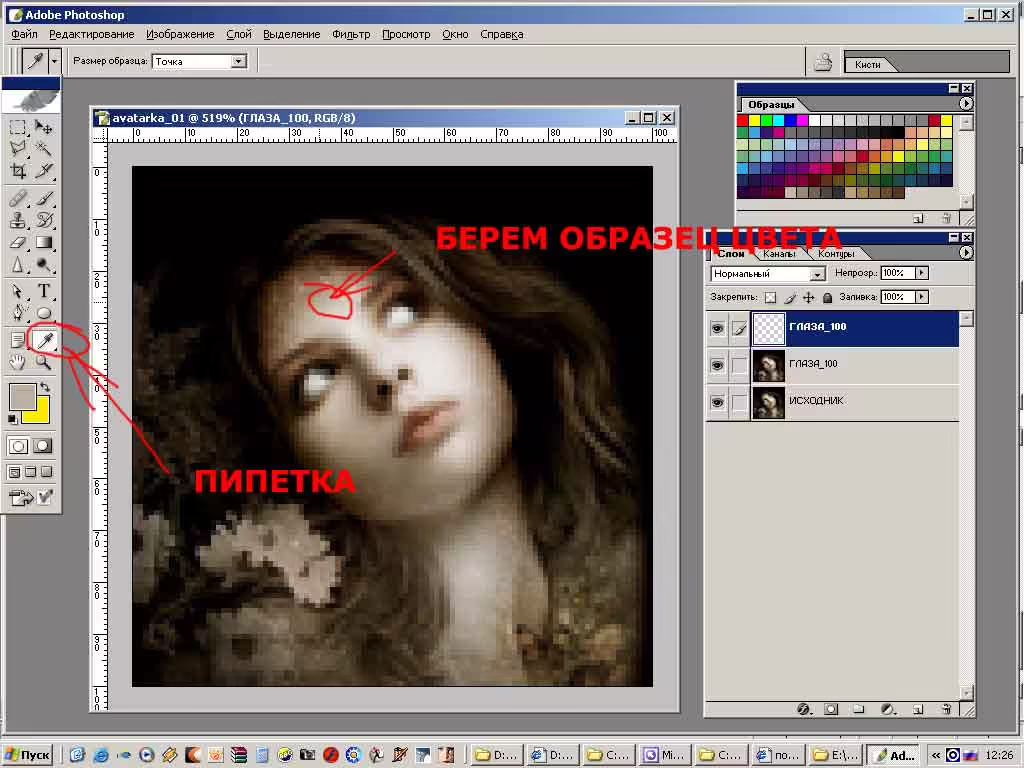
Task: Select the Move tool
Action: (44, 127)
